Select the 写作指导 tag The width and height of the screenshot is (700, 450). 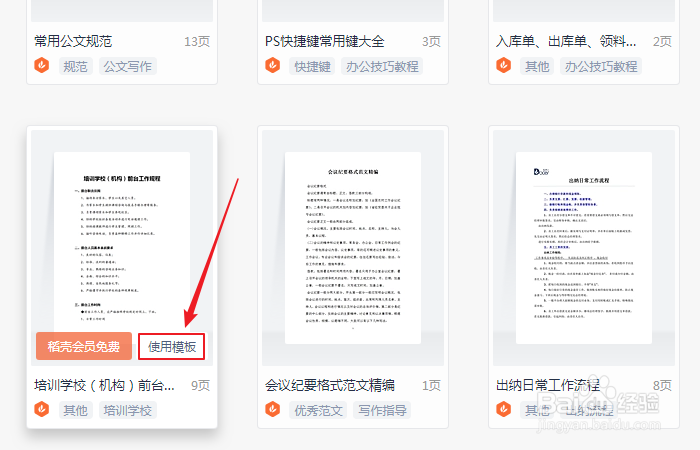tap(382, 410)
